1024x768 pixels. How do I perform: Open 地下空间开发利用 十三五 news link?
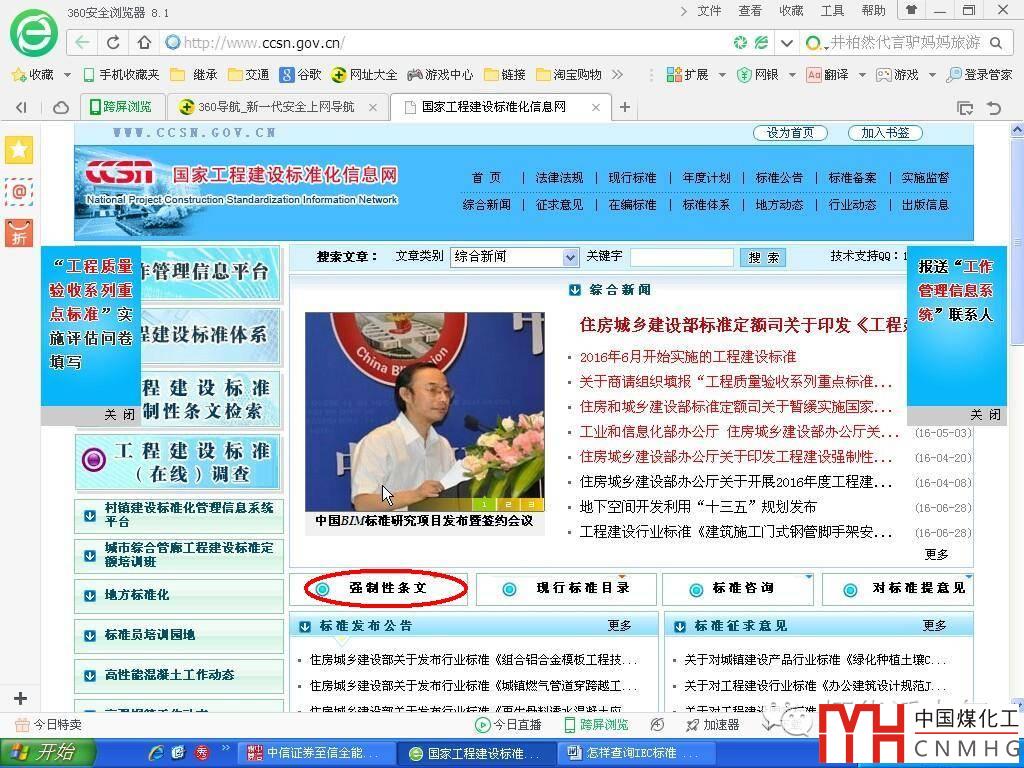click(x=697, y=507)
